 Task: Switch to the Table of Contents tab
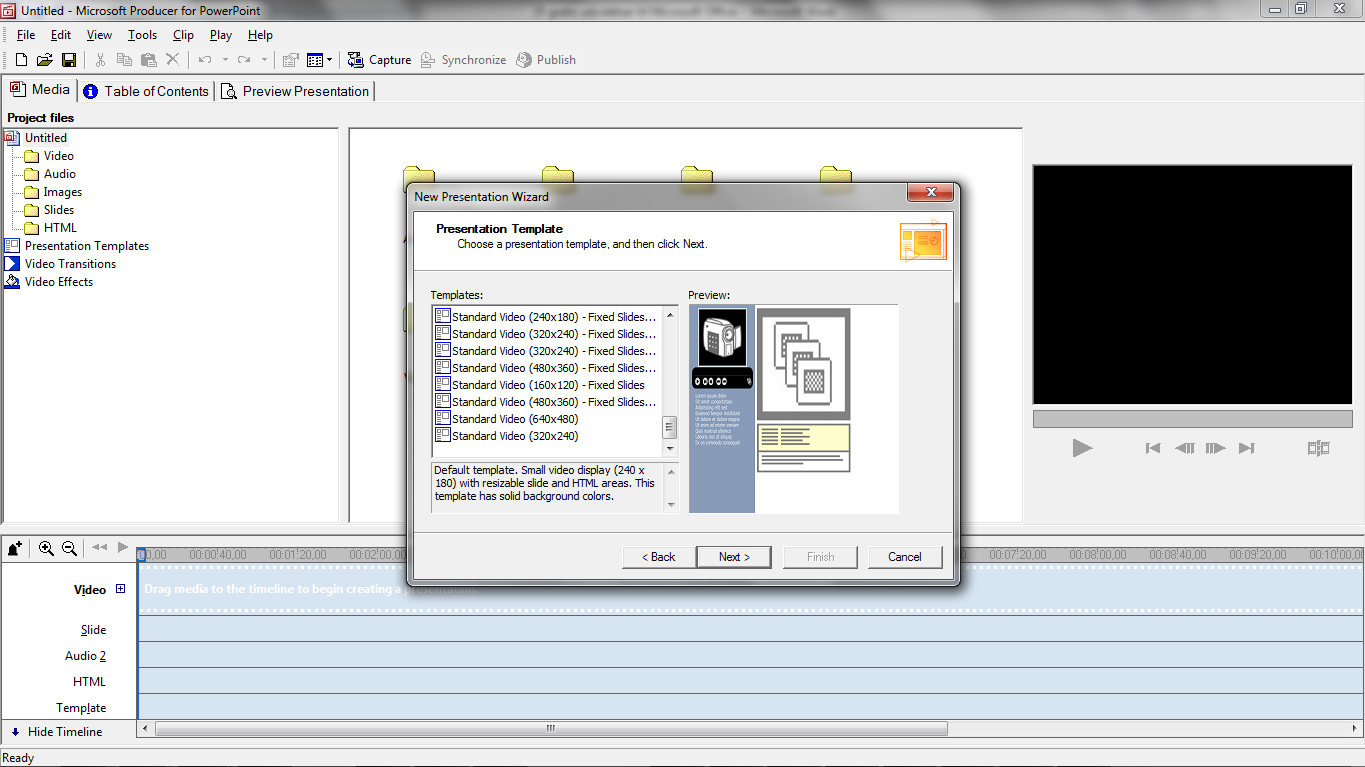[146, 91]
